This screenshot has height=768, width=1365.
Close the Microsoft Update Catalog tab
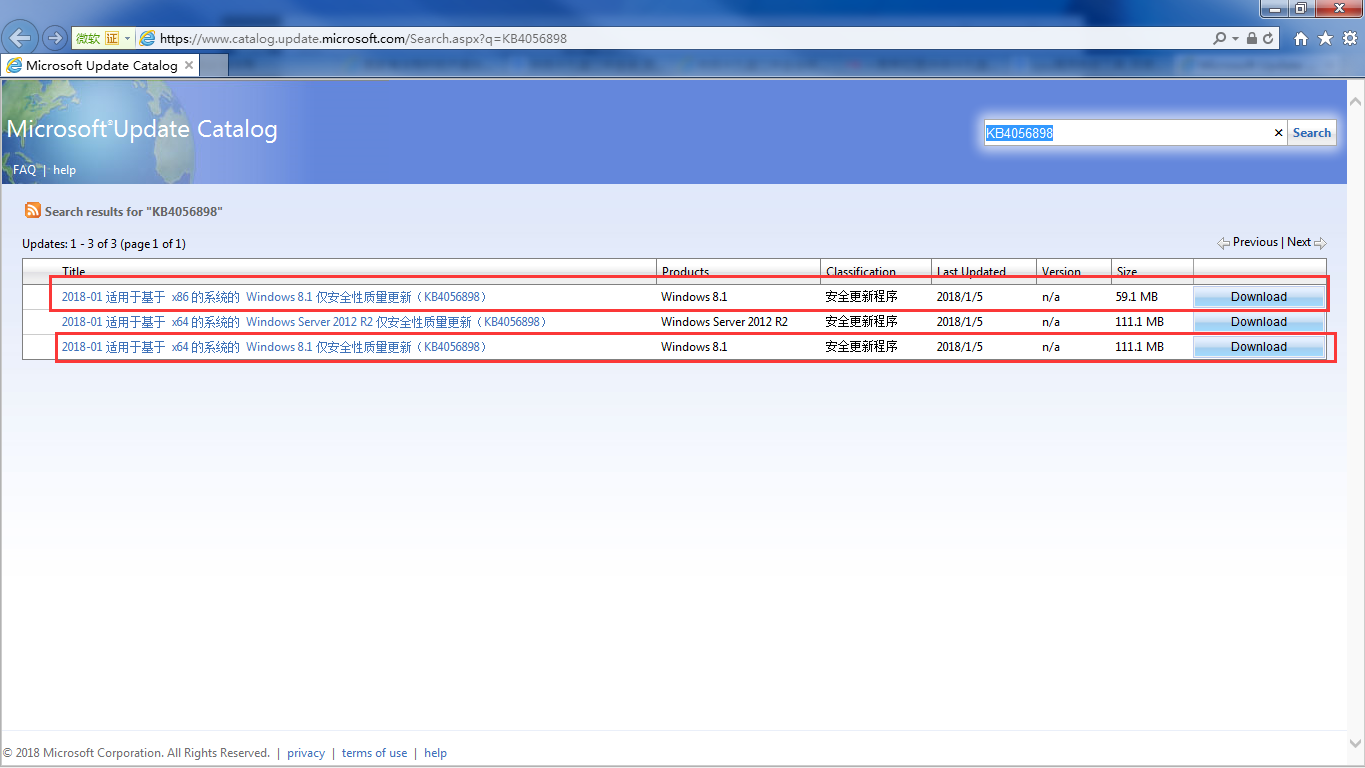[x=188, y=65]
